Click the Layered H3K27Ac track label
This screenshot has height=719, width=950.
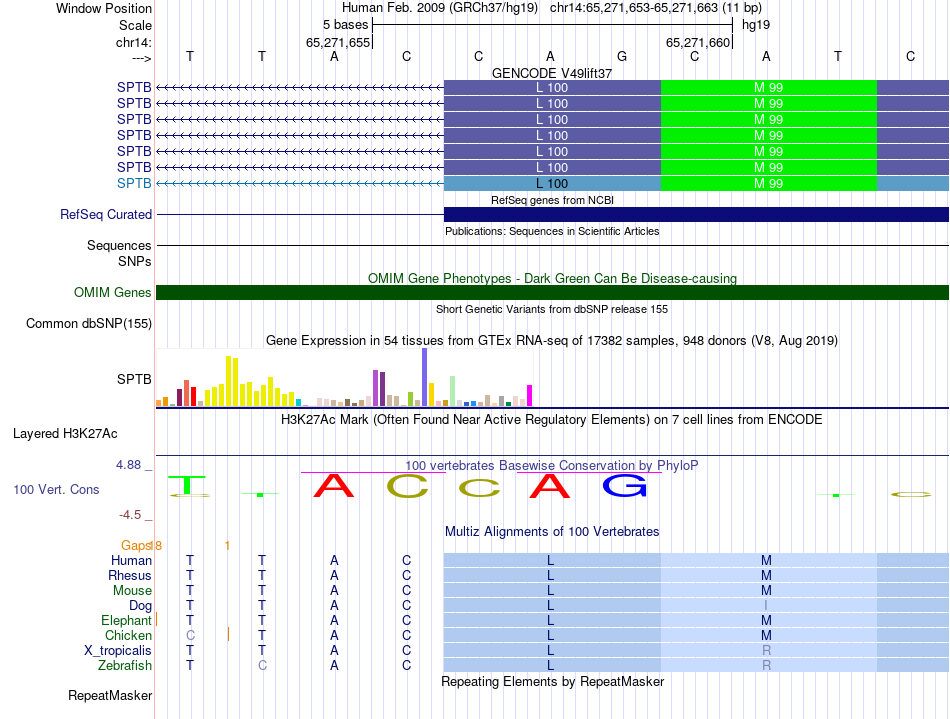pos(65,434)
